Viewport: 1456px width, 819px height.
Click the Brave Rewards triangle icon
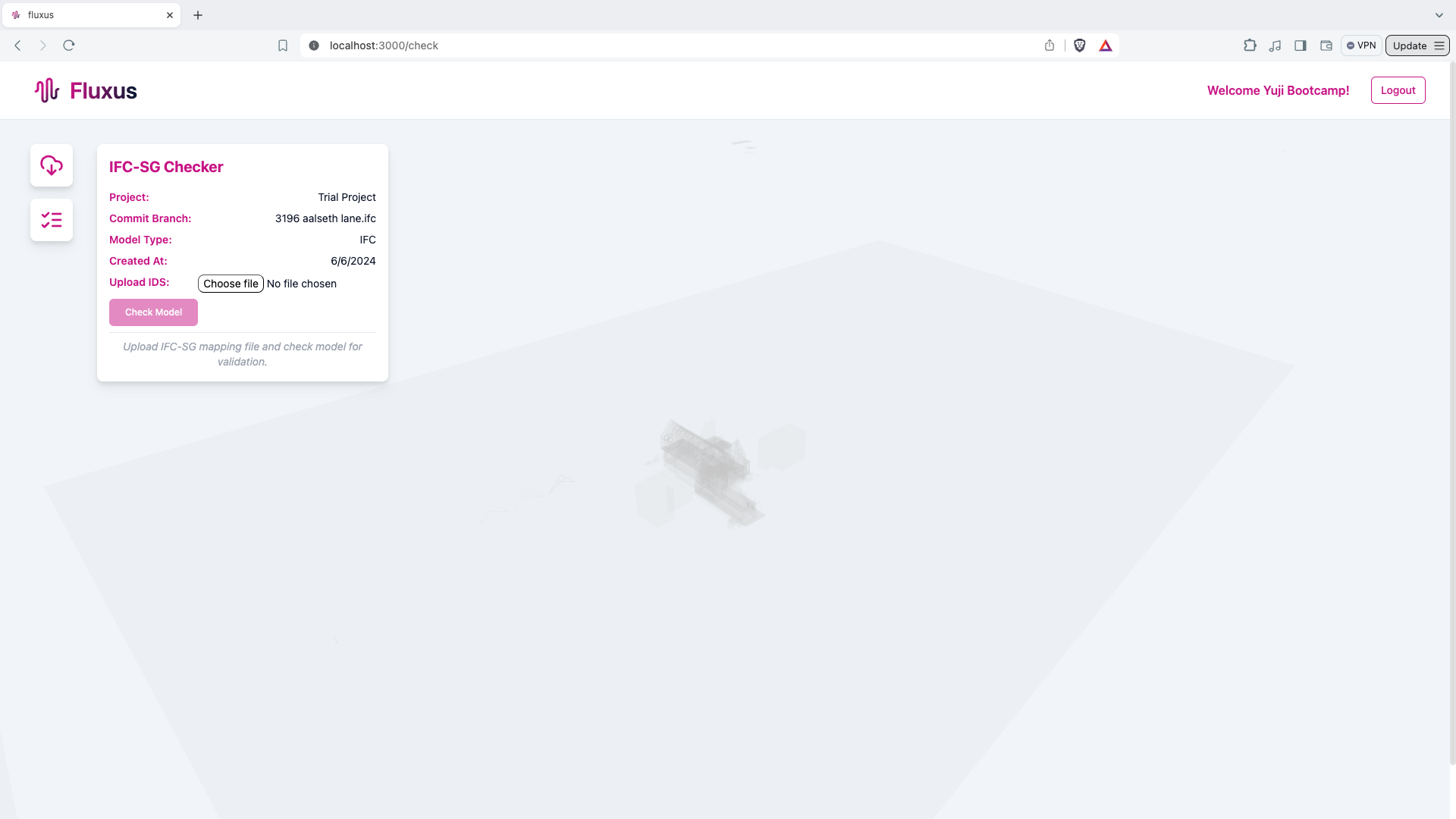pyautogui.click(x=1106, y=45)
